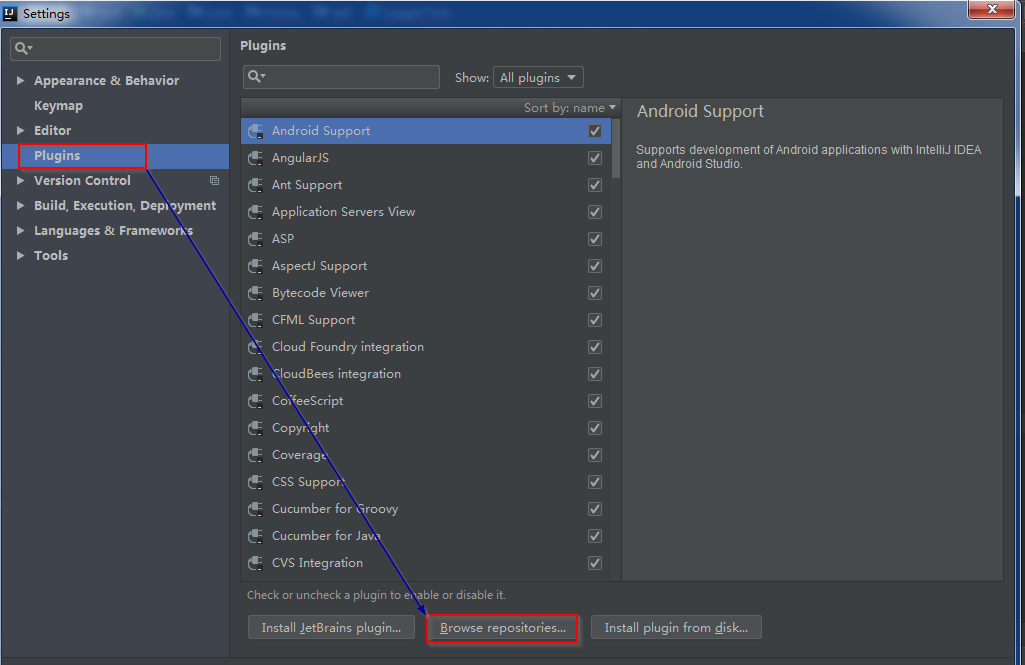1025x665 pixels.
Task: Expand the Editor section arrow
Action: pyautogui.click(x=20, y=130)
